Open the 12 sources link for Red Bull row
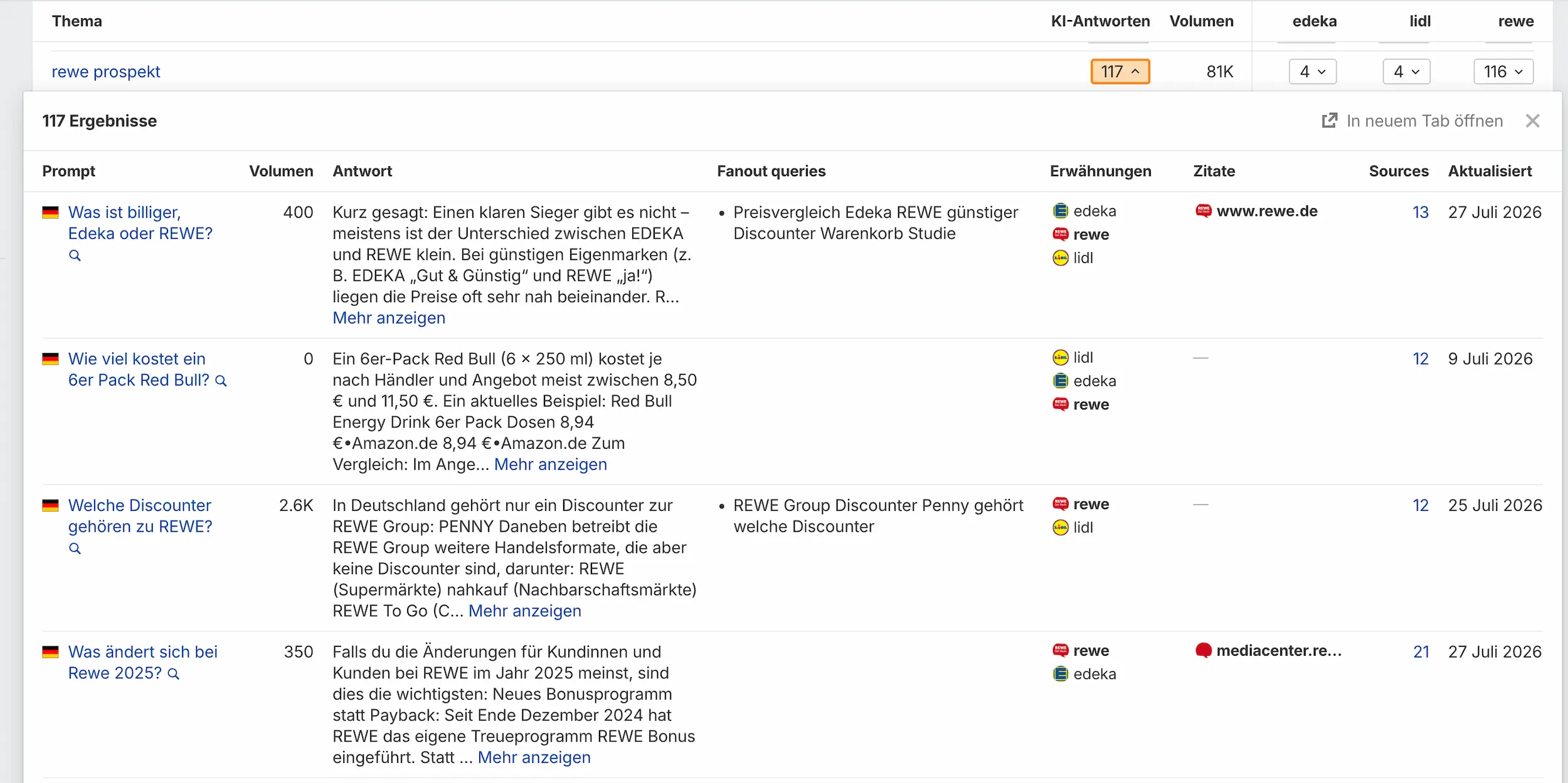 tap(1421, 359)
